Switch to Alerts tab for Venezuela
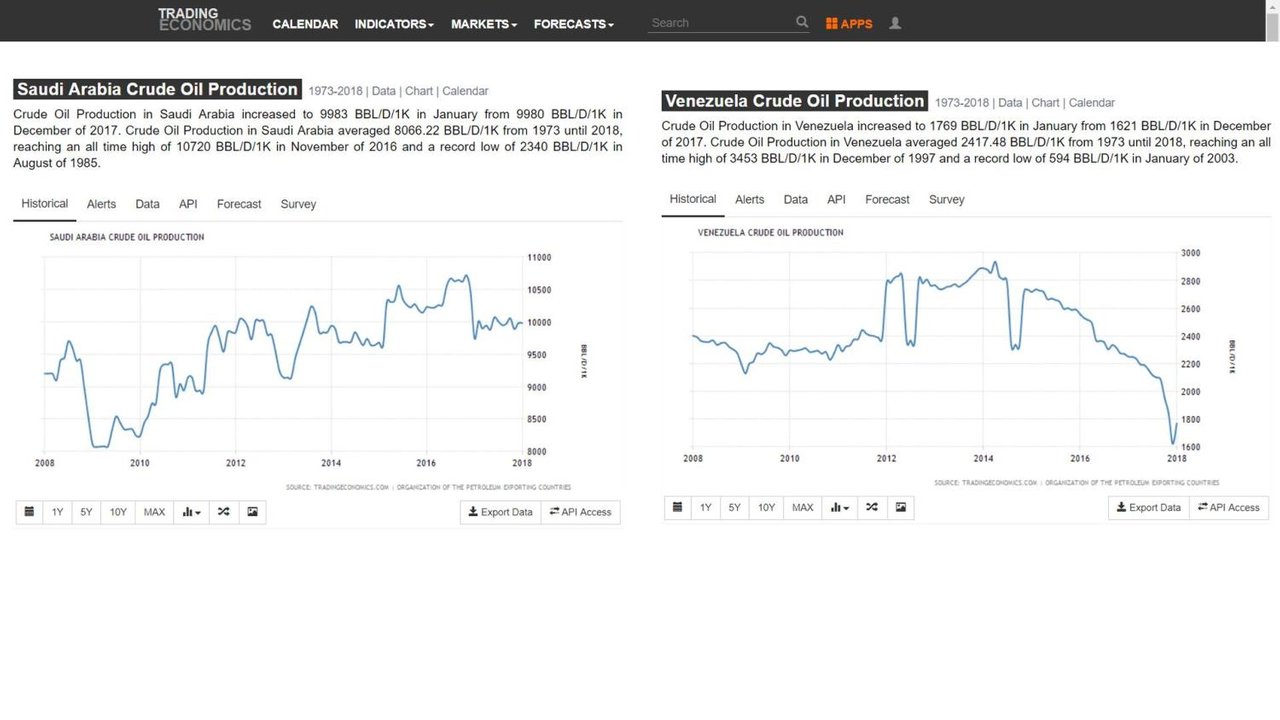Image resolution: width=1280 pixels, height=720 pixels. point(750,200)
